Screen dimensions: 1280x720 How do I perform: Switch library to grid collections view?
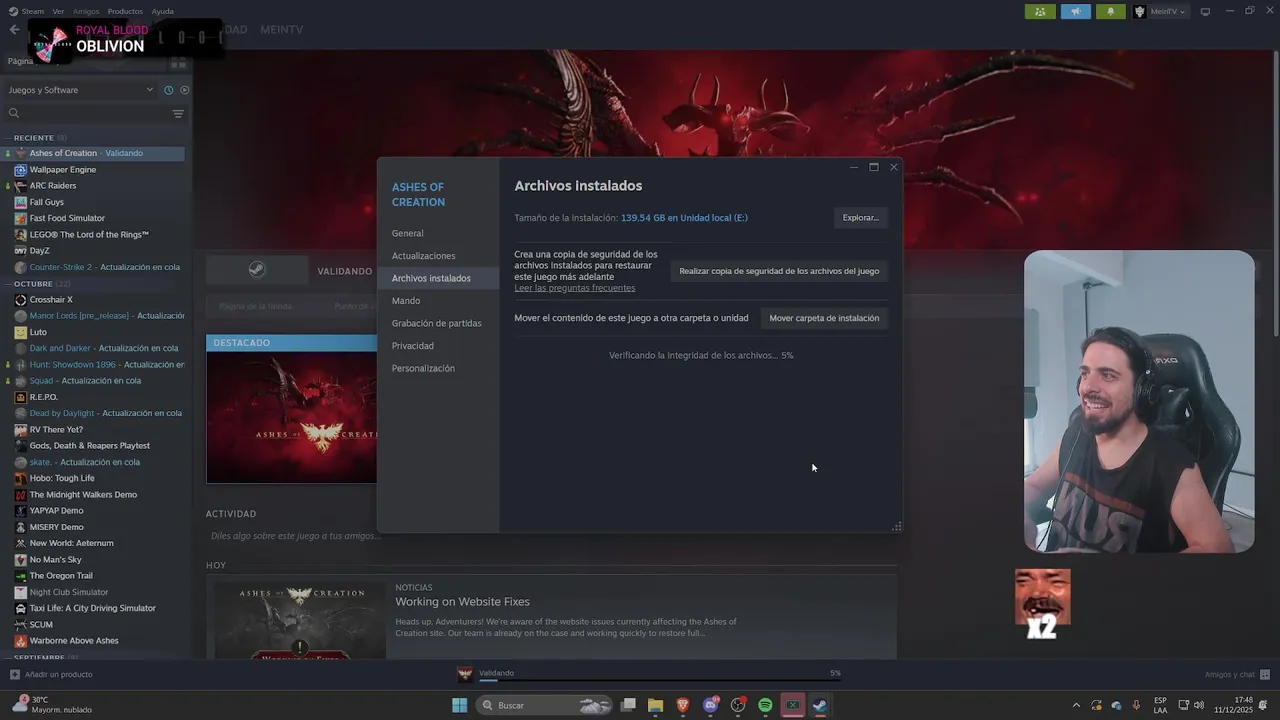point(178,62)
